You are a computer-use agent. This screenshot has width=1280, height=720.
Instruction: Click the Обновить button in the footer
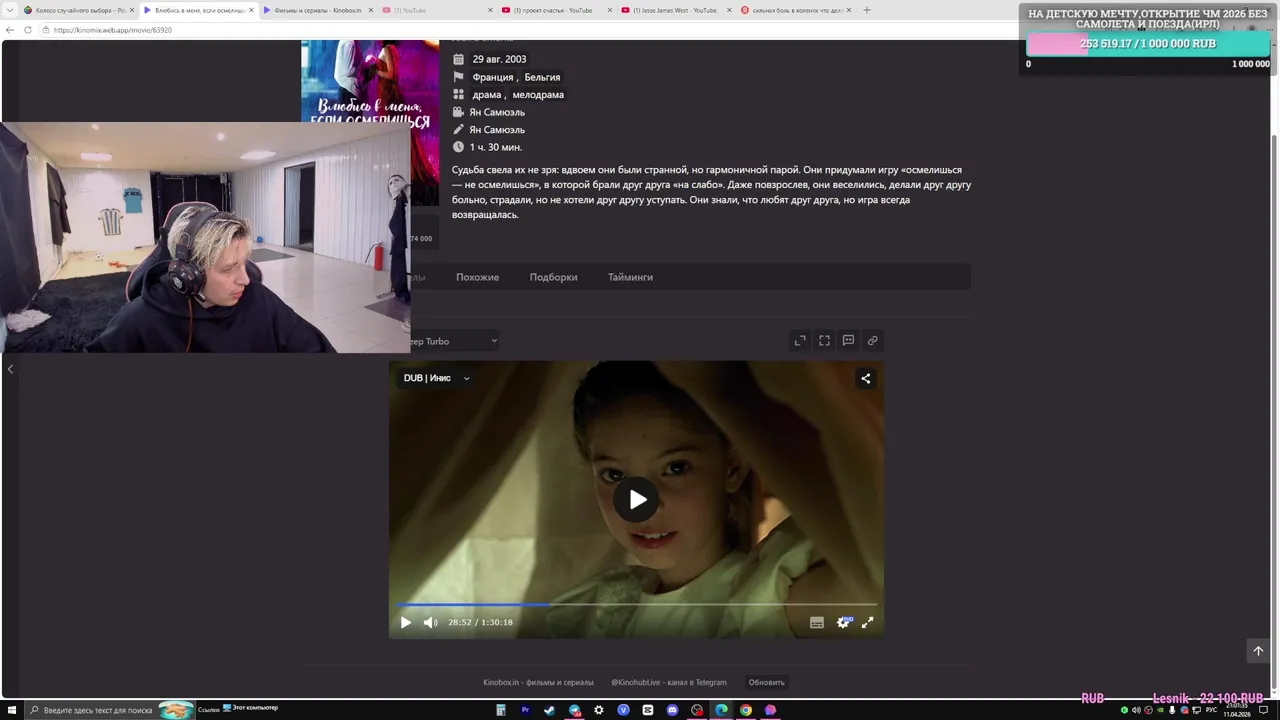[x=766, y=682]
